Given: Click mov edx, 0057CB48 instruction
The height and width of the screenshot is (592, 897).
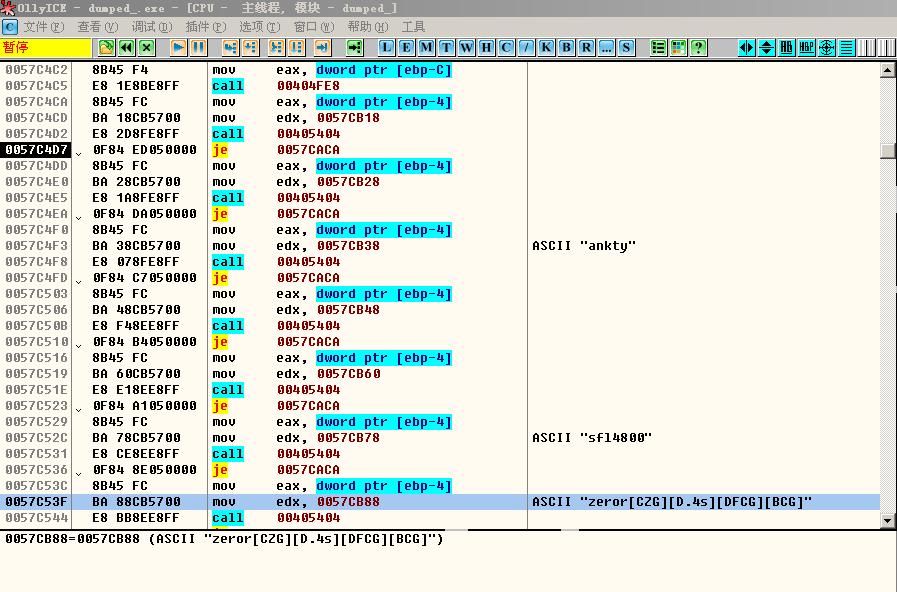Looking at the screenshot, I should point(296,310).
